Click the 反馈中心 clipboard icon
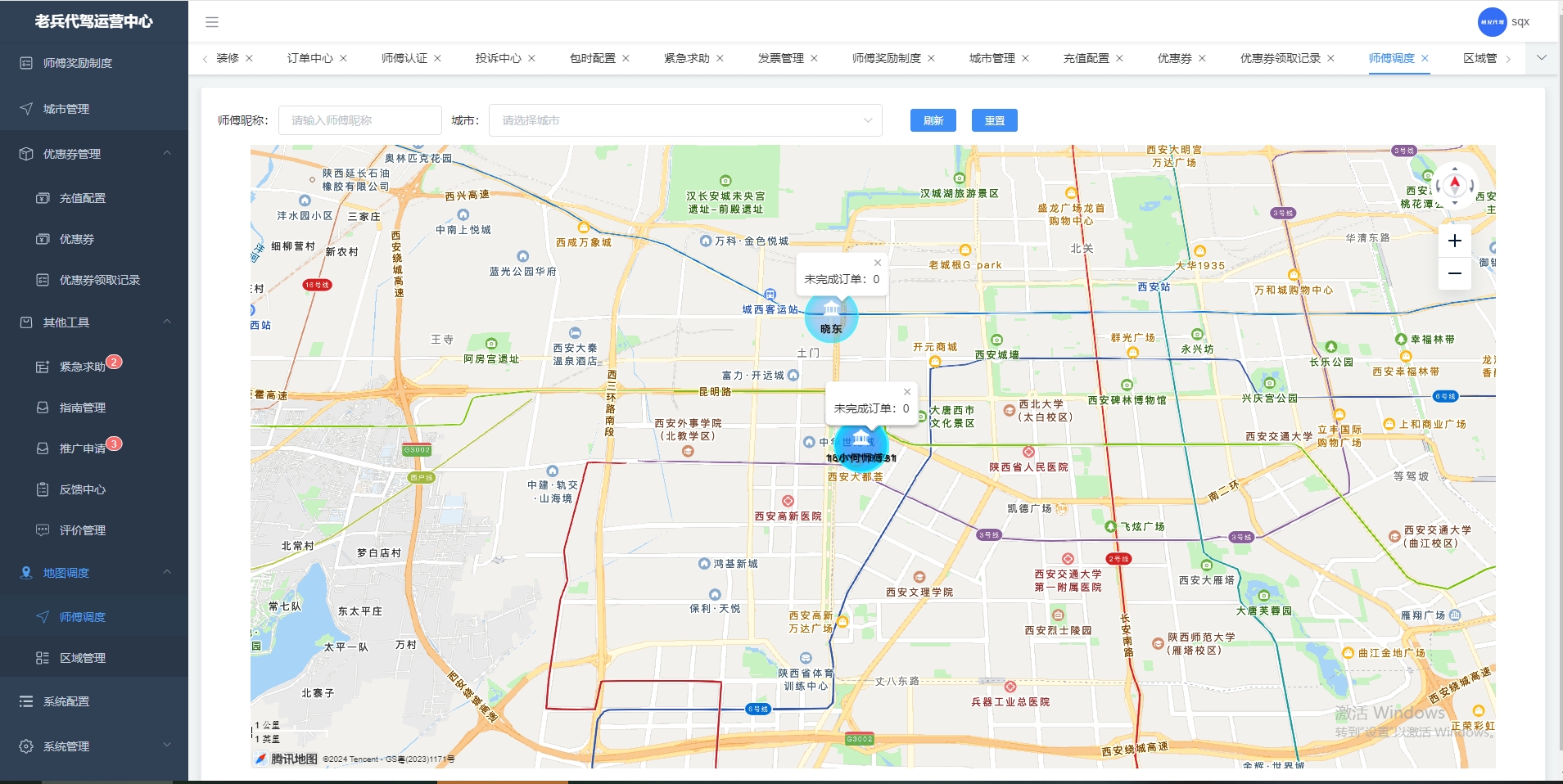The width and height of the screenshot is (1563, 784). 43,489
